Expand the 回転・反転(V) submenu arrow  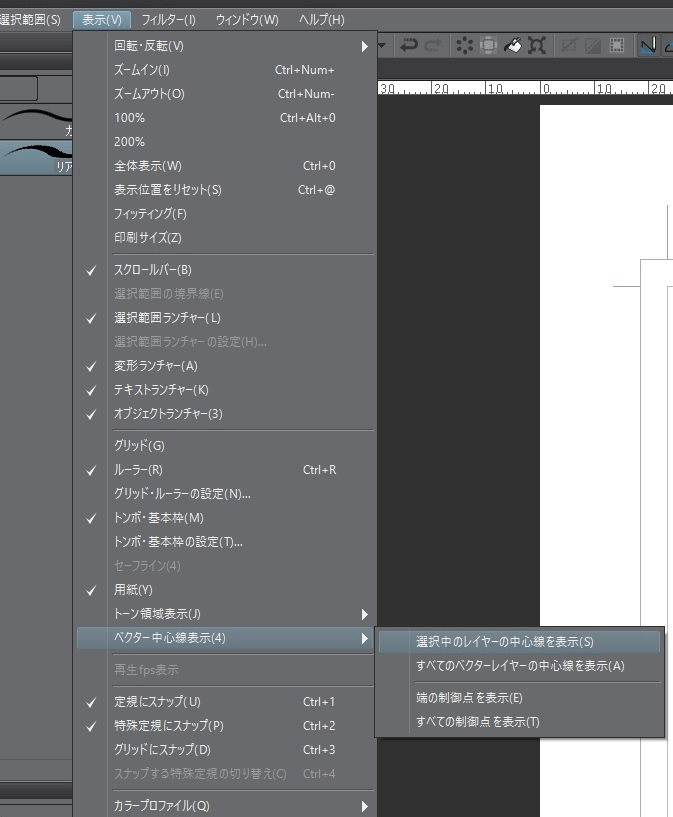tap(365, 46)
